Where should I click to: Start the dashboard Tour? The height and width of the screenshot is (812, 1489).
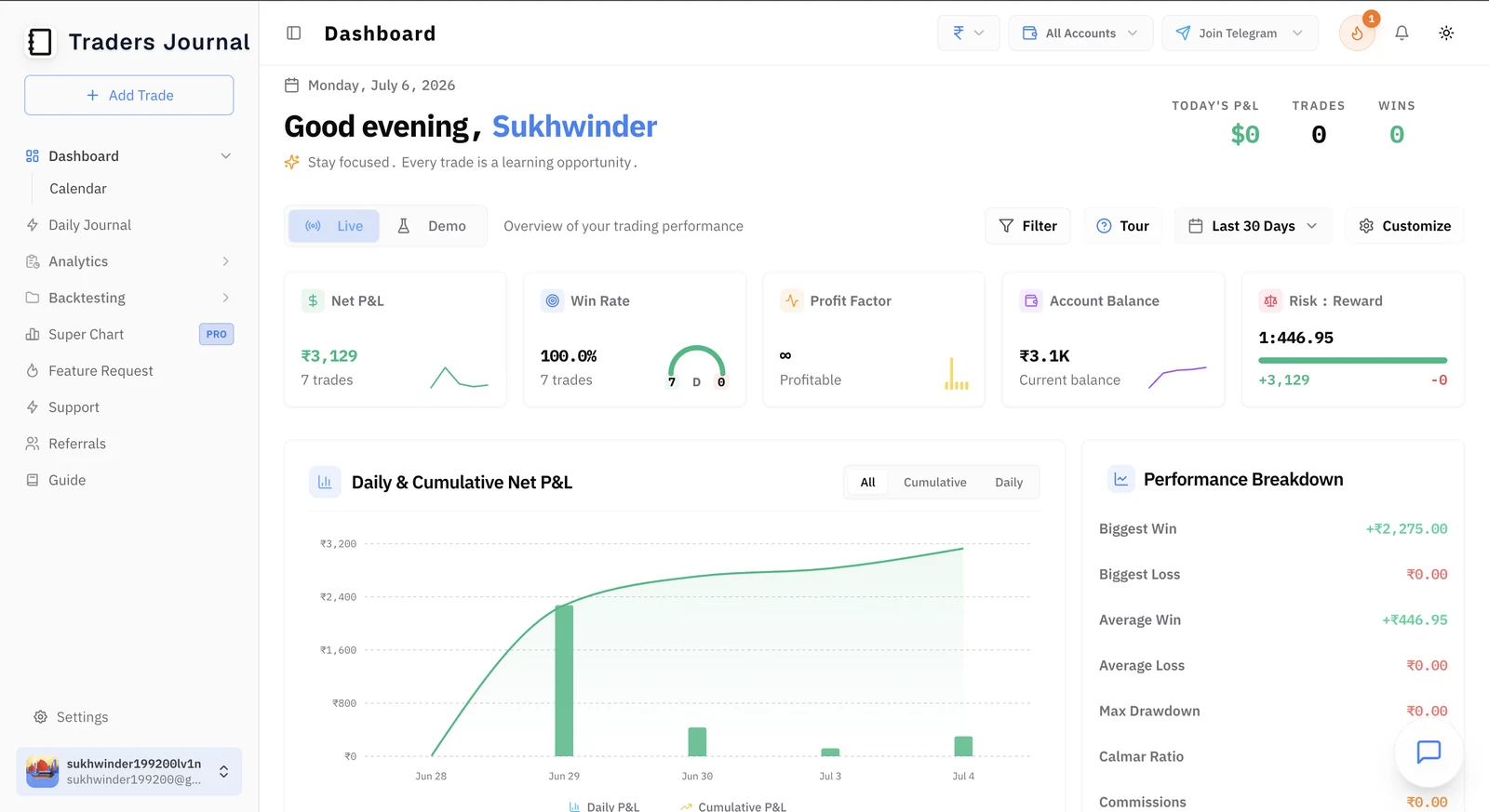(1122, 226)
